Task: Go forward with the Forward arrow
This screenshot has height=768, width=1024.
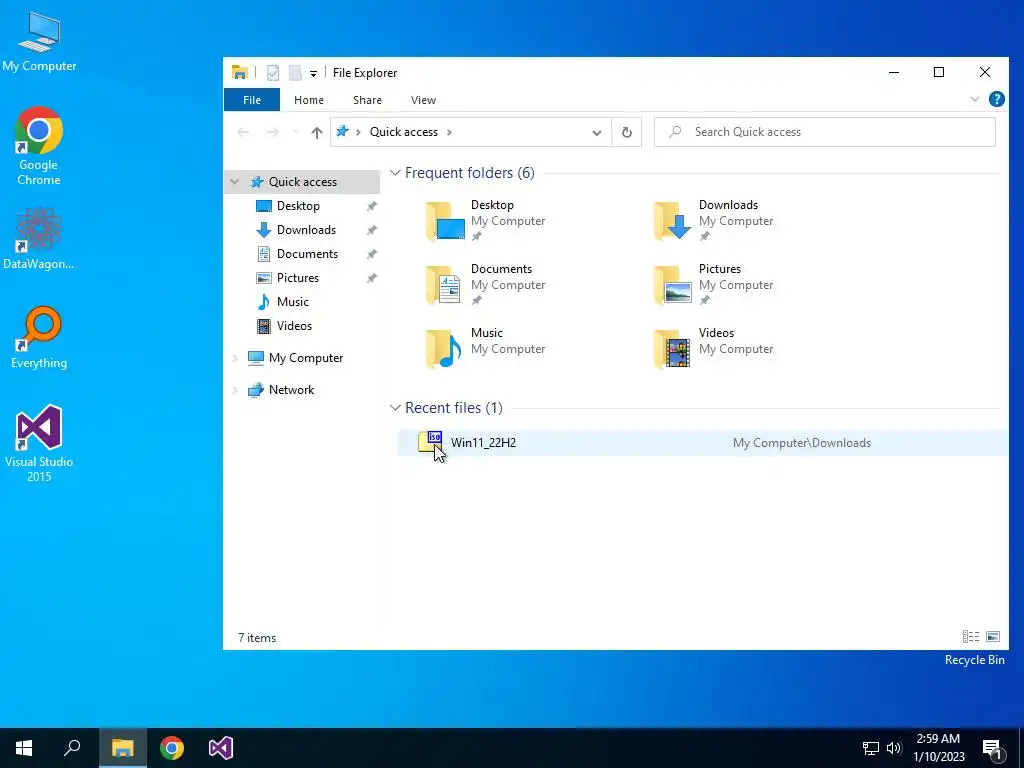Action: [x=272, y=133]
